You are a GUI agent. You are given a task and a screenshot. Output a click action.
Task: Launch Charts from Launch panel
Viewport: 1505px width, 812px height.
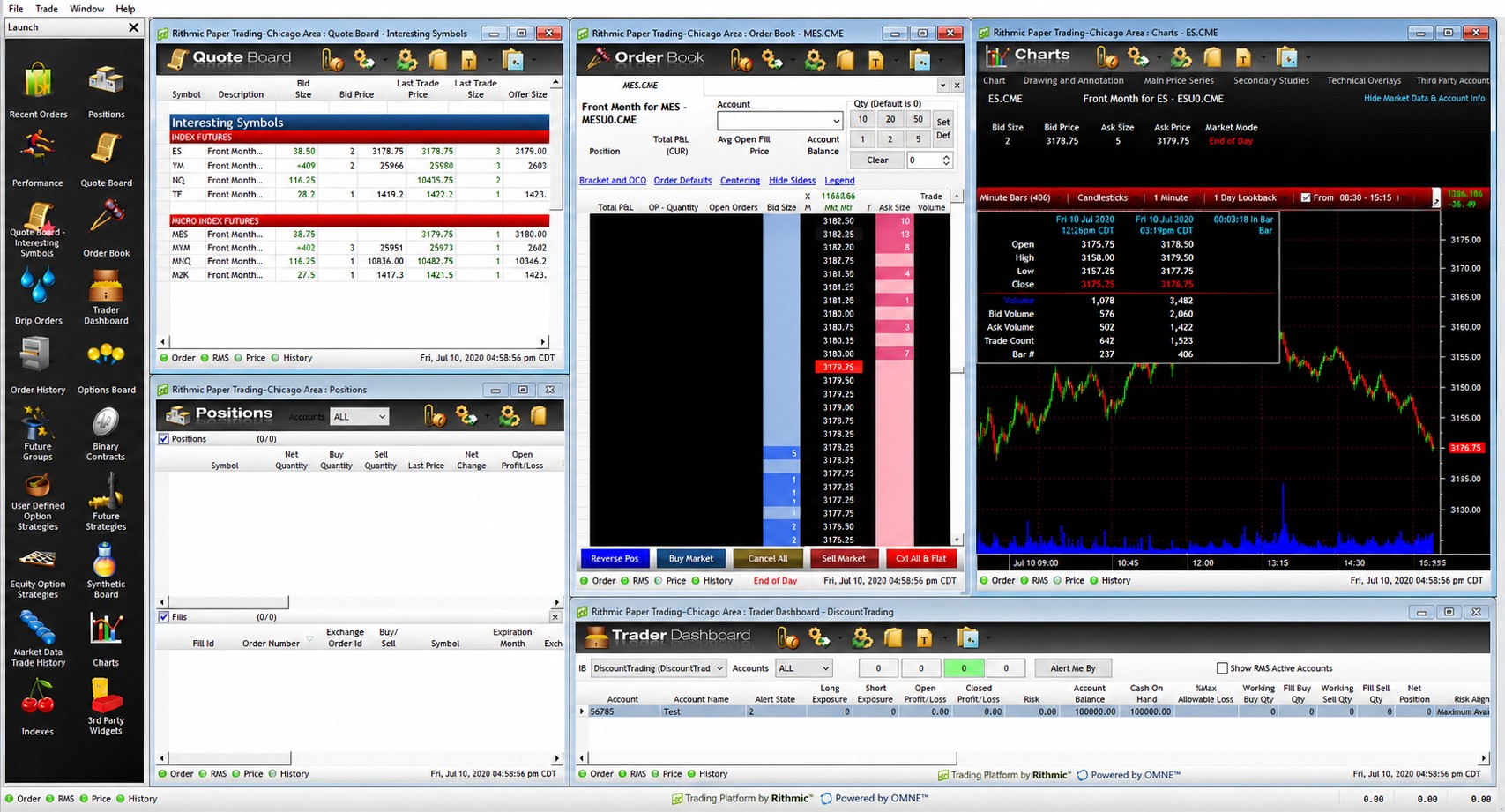[106, 640]
